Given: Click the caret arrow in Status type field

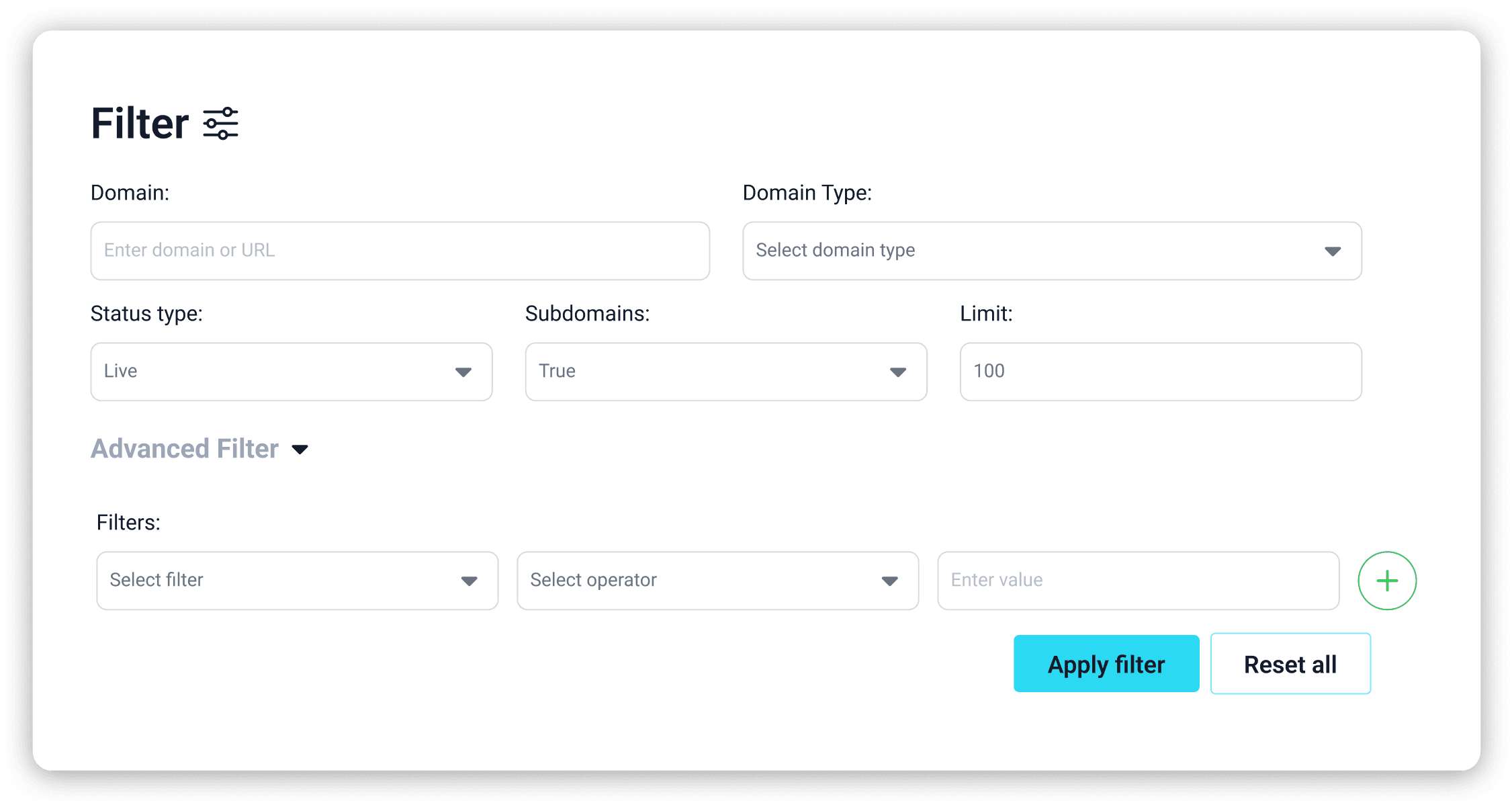Looking at the screenshot, I should [x=463, y=372].
